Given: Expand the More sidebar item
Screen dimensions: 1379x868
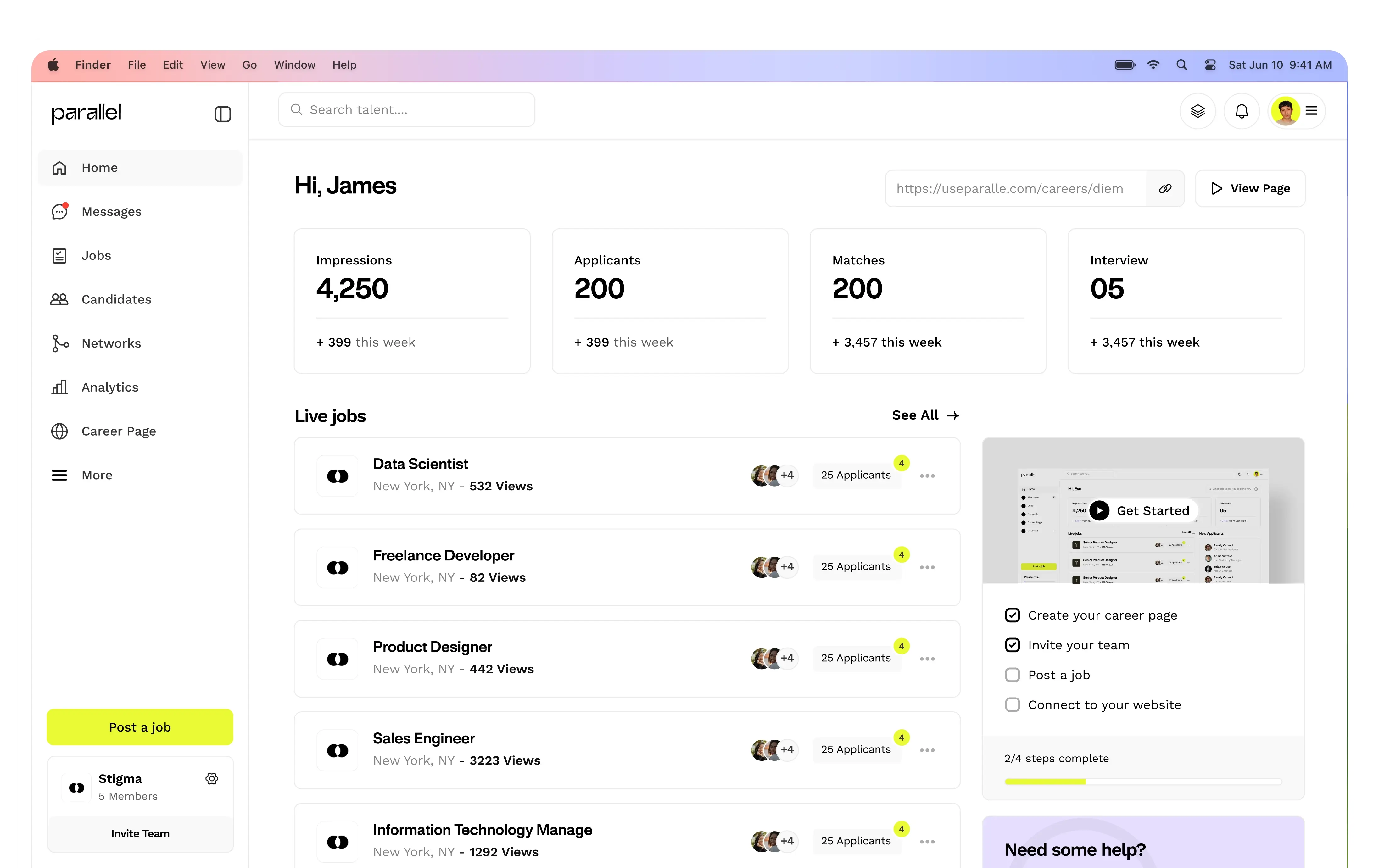Looking at the screenshot, I should [x=97, y=475].
